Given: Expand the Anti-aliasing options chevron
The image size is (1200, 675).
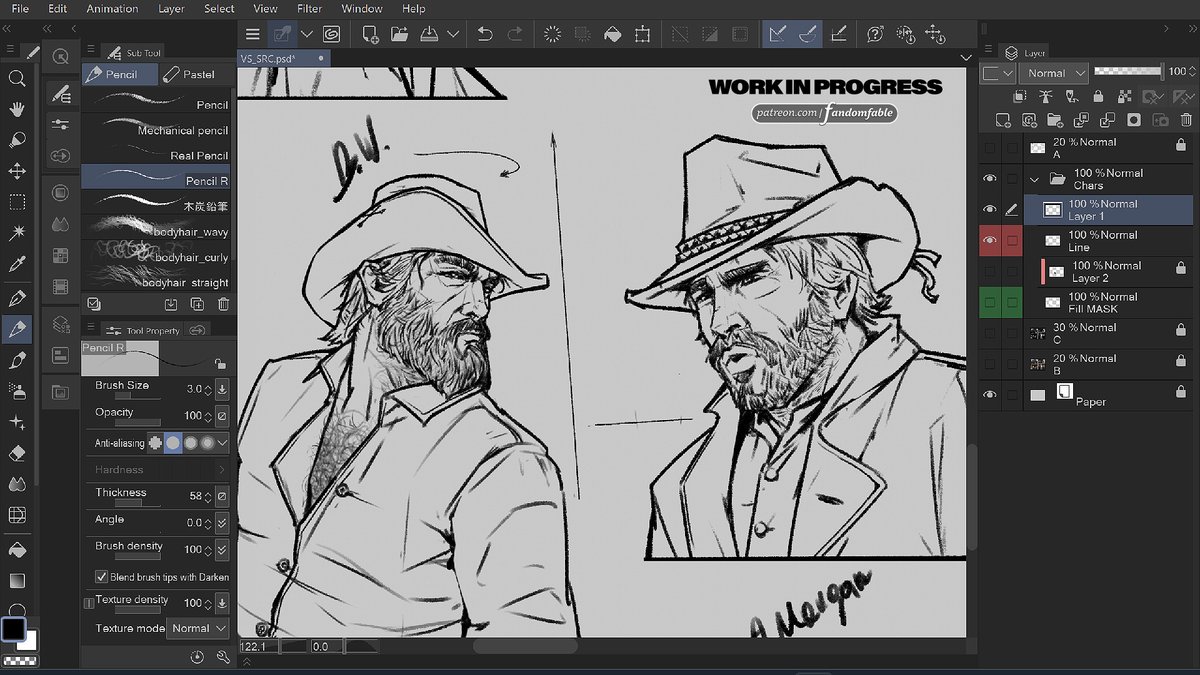Looking at the screenshot, I should coord(222,442).
